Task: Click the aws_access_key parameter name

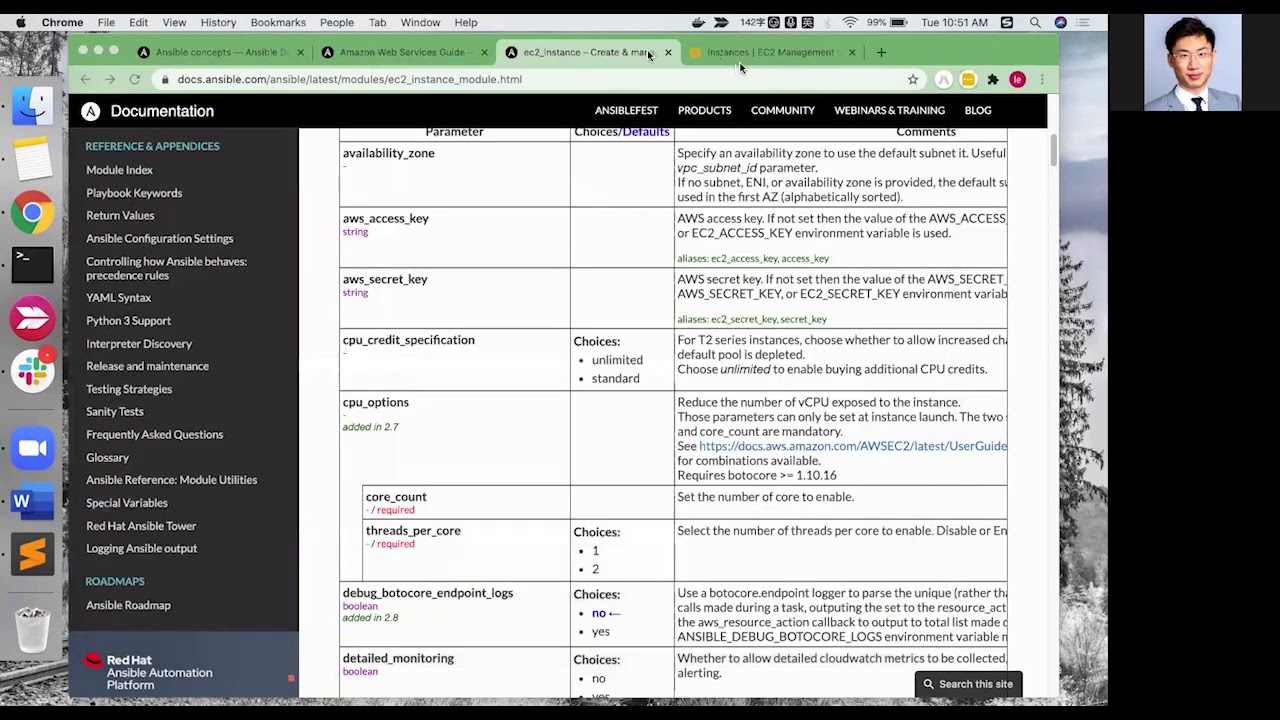Action: (385, 218)
